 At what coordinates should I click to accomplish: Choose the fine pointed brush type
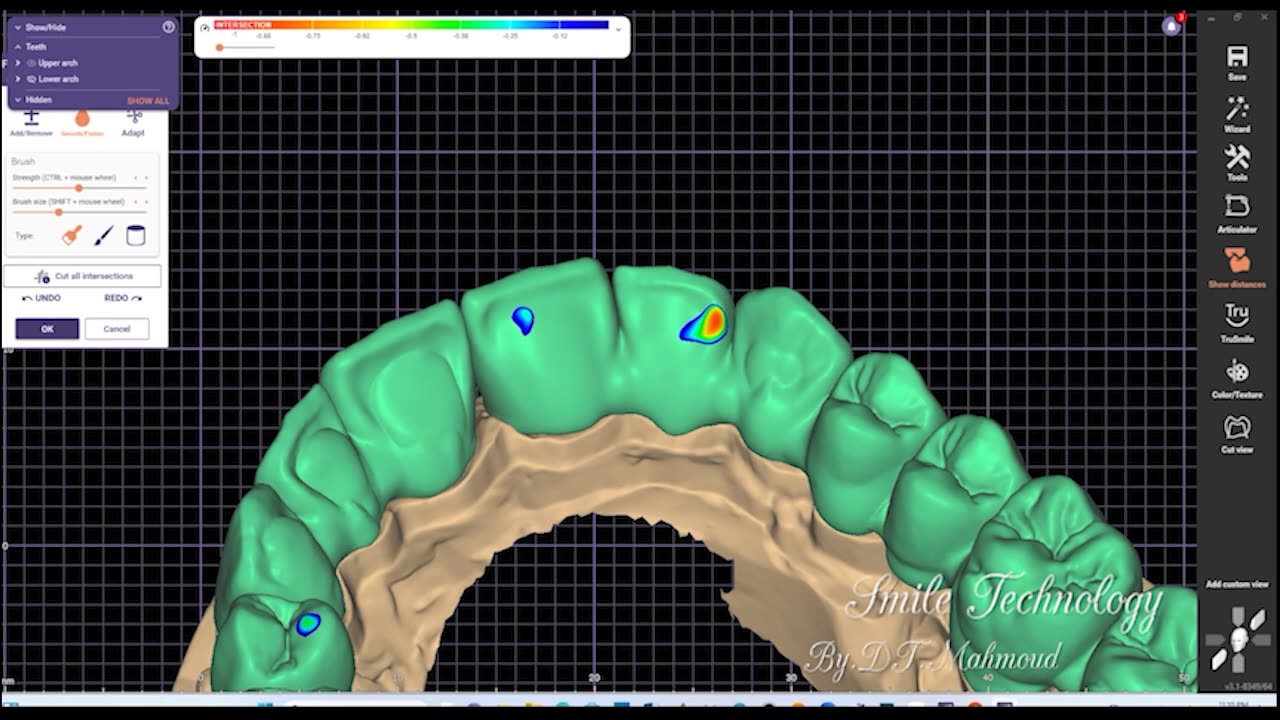(104, 236)
